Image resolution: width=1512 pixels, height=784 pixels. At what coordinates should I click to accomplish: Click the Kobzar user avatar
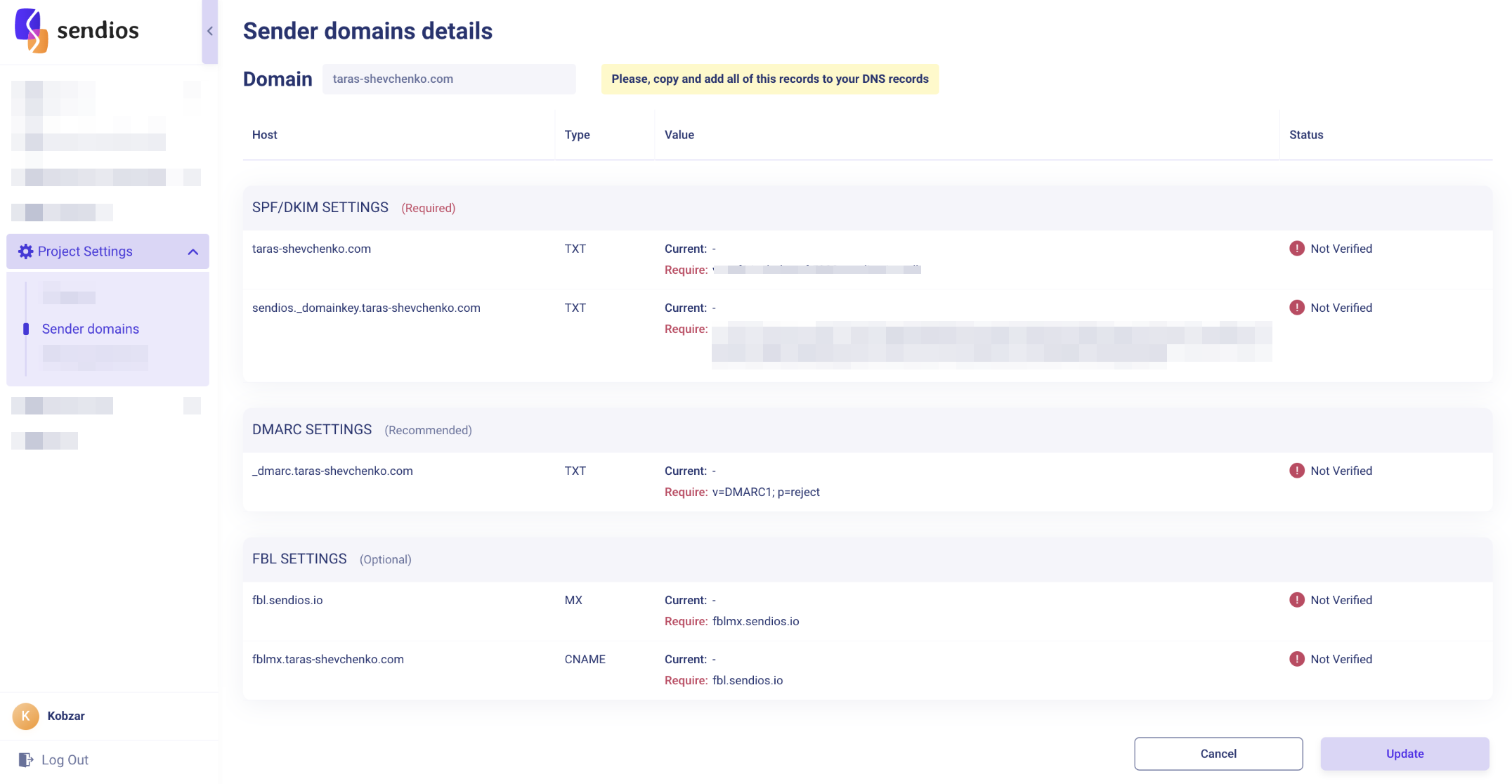pos(26,716)
